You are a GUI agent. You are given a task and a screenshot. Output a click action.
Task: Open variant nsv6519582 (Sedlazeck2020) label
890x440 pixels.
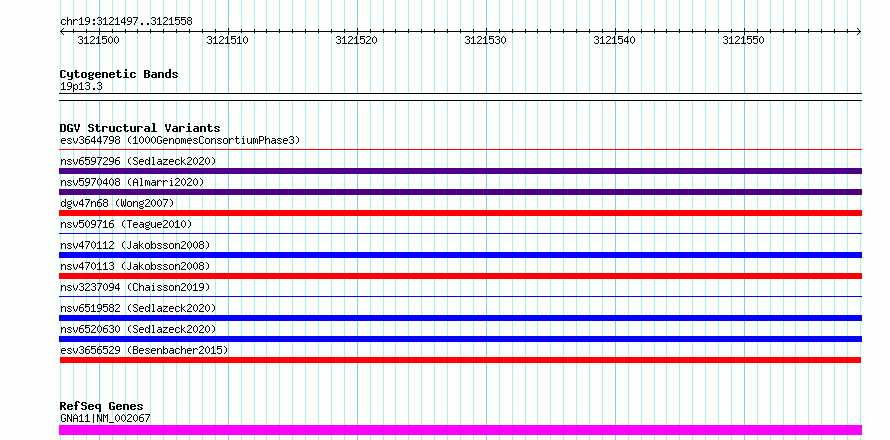(138, 308)
